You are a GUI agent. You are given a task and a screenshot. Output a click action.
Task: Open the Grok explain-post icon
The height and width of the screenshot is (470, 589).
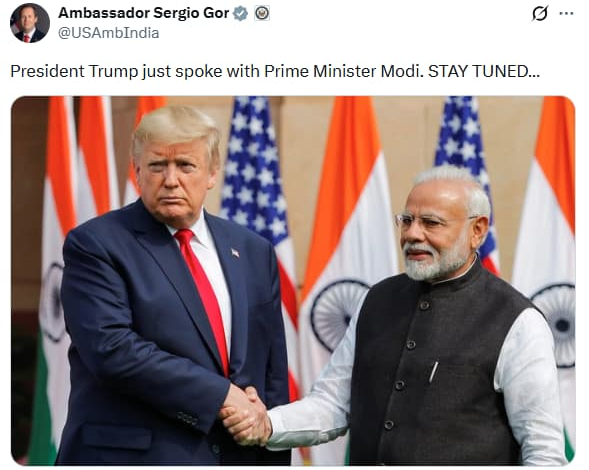(540, 14)
